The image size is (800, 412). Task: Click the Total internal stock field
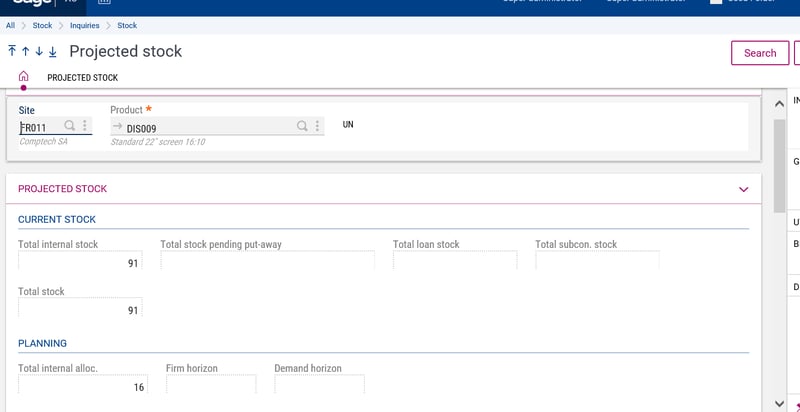point(80,262)
